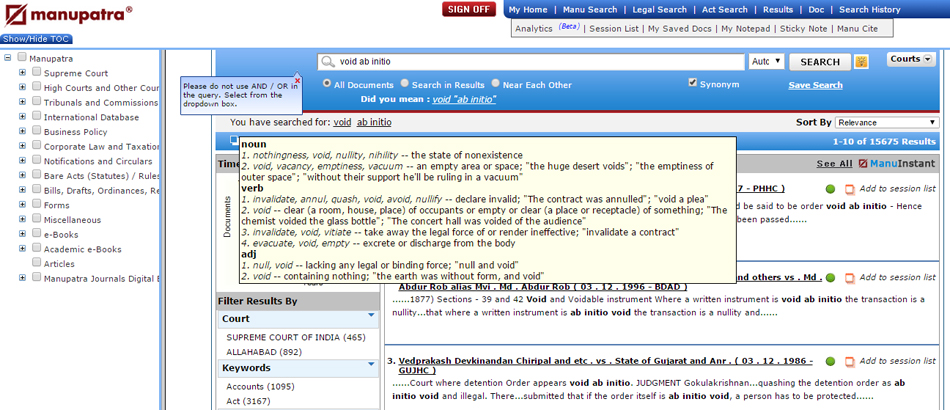Collapse the Manupatra root tree node
The width and height of the screenshot is (950, 410).
8,58
